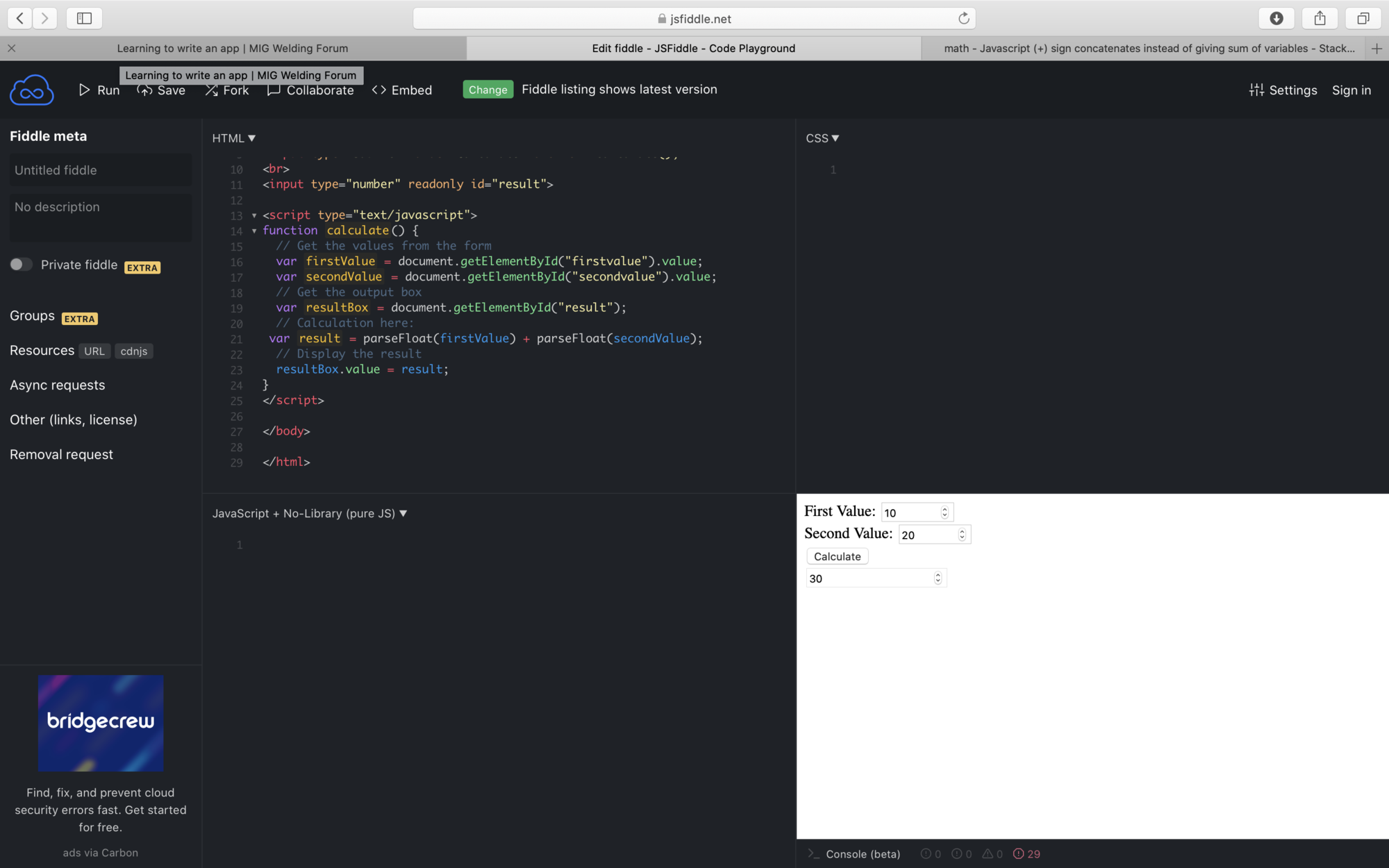Click the jsfiddle.net address bar

pos(694,19)
